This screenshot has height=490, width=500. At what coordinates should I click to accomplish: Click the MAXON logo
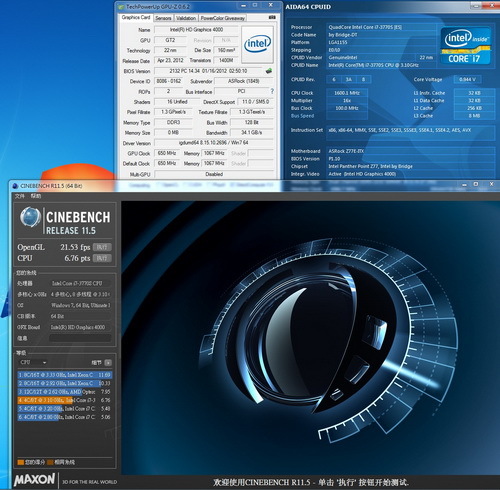click(34, 480)
